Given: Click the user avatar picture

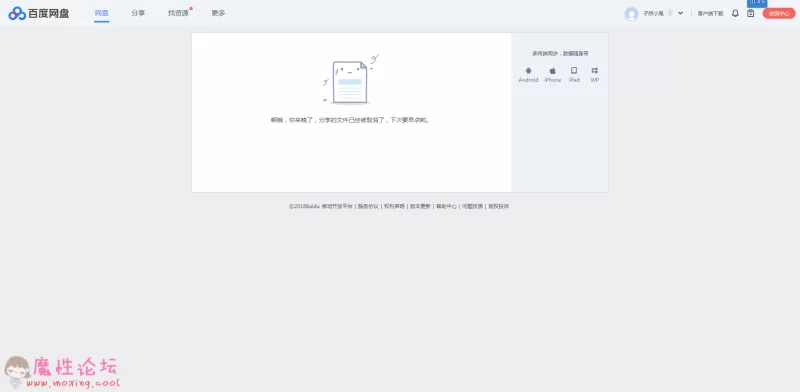Looking at the screenshot, I should click(632, 14).
